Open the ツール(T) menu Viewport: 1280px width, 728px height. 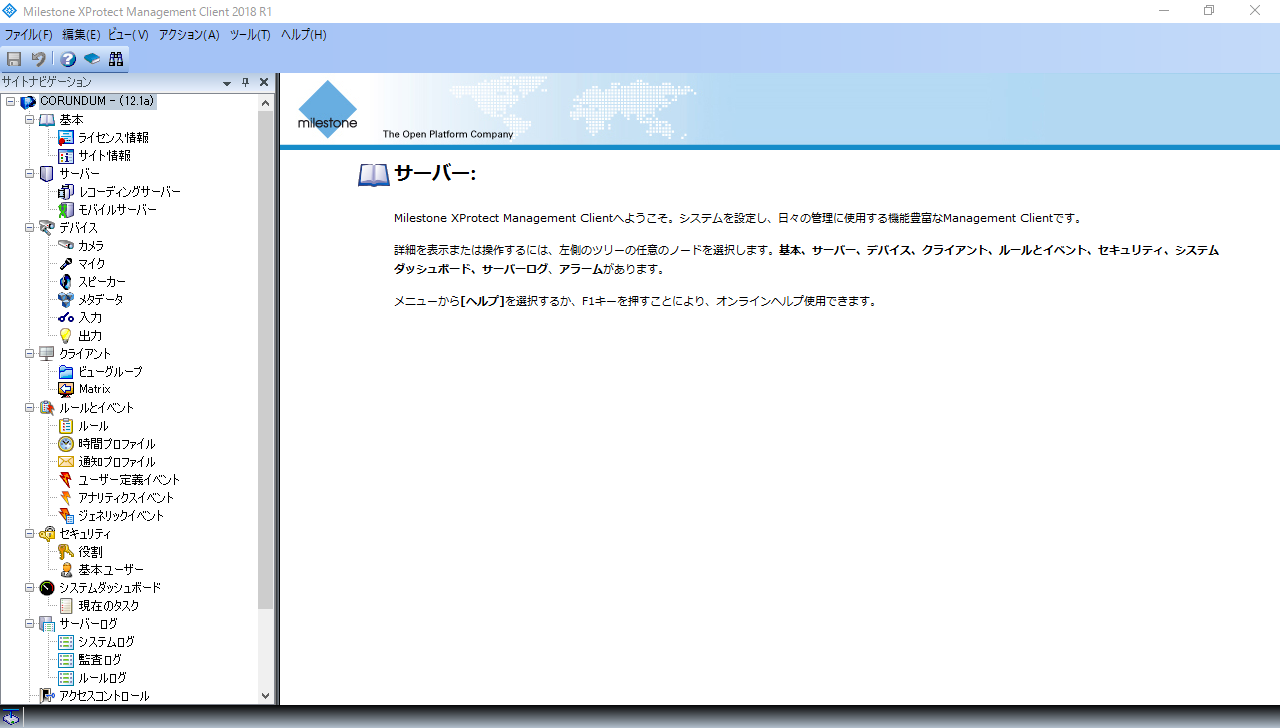point(250,35)
